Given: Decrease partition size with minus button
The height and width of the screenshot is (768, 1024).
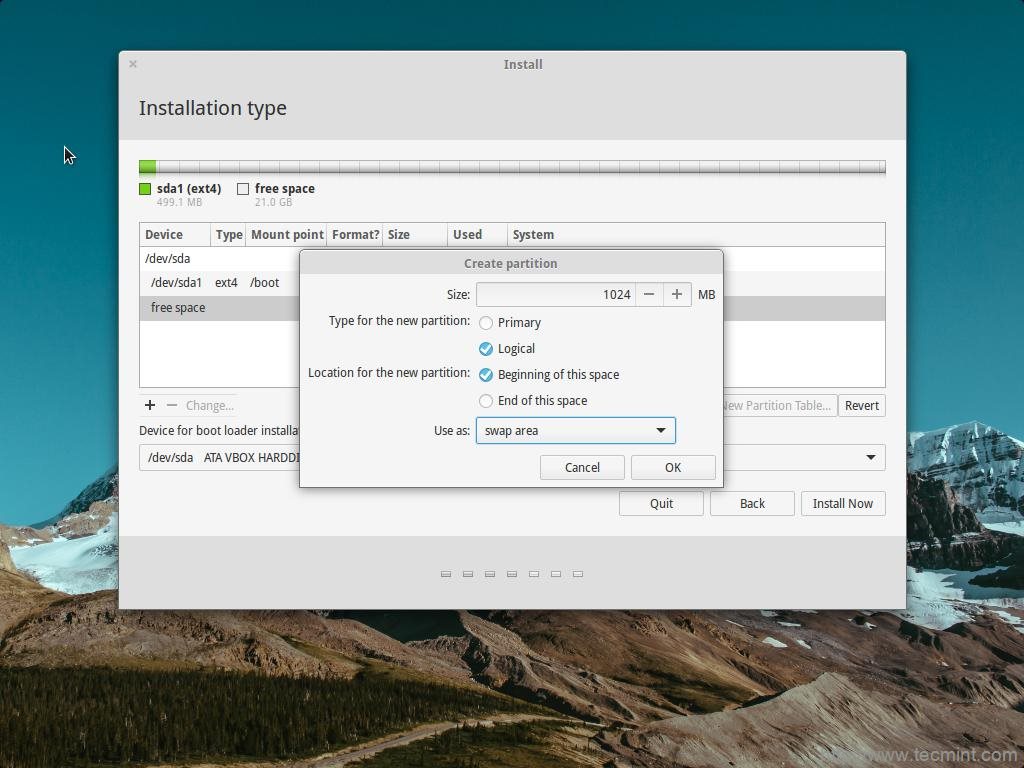Looking at the screenshot, I should [648, 295].
